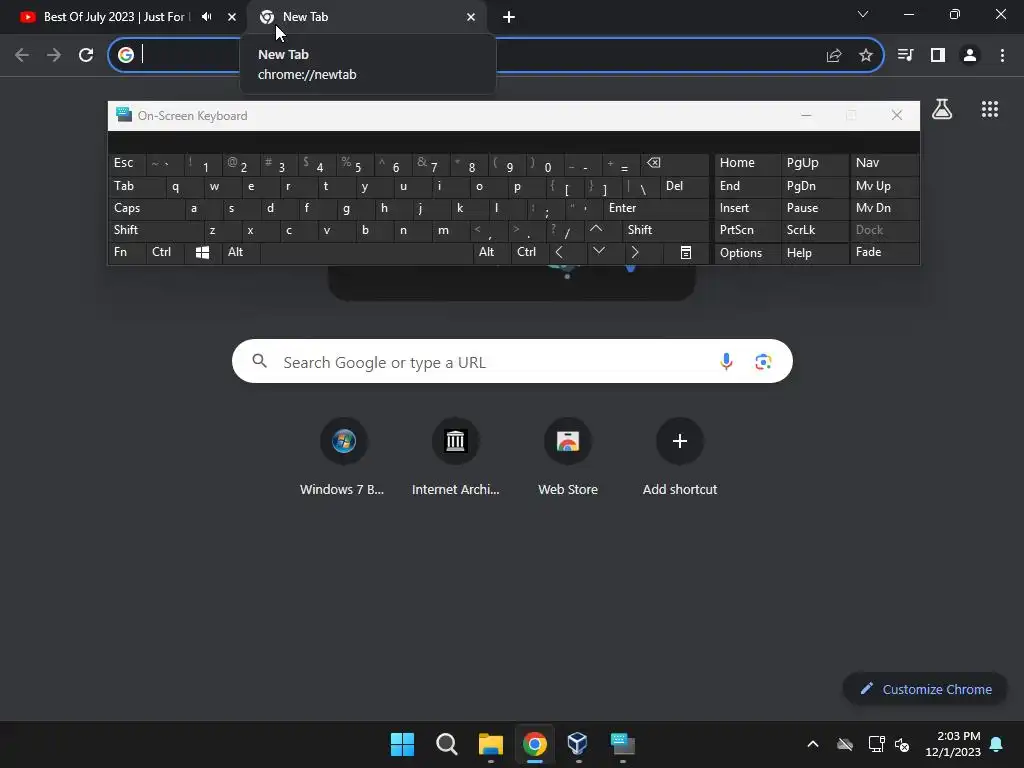This screenshot has width=1024, height=768.
Task: Open Windows Start menu
Action: 402,744
